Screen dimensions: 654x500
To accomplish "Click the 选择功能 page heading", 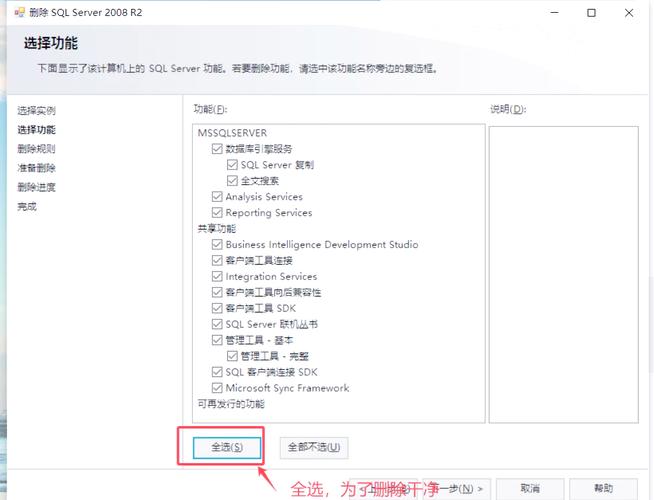I will tap(51, 43).
